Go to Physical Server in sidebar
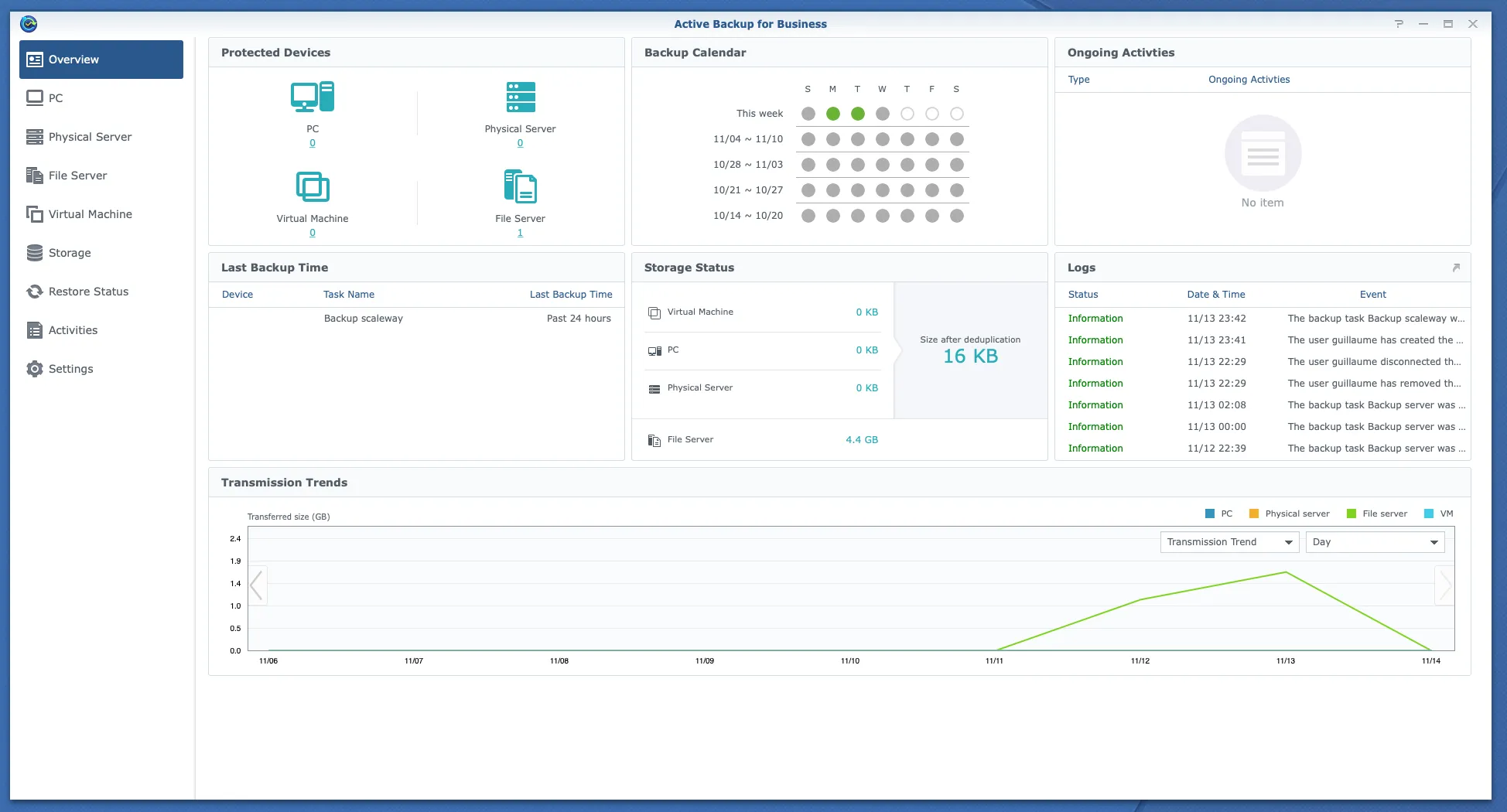1507x812 pixels. click(x=101, y=137)
